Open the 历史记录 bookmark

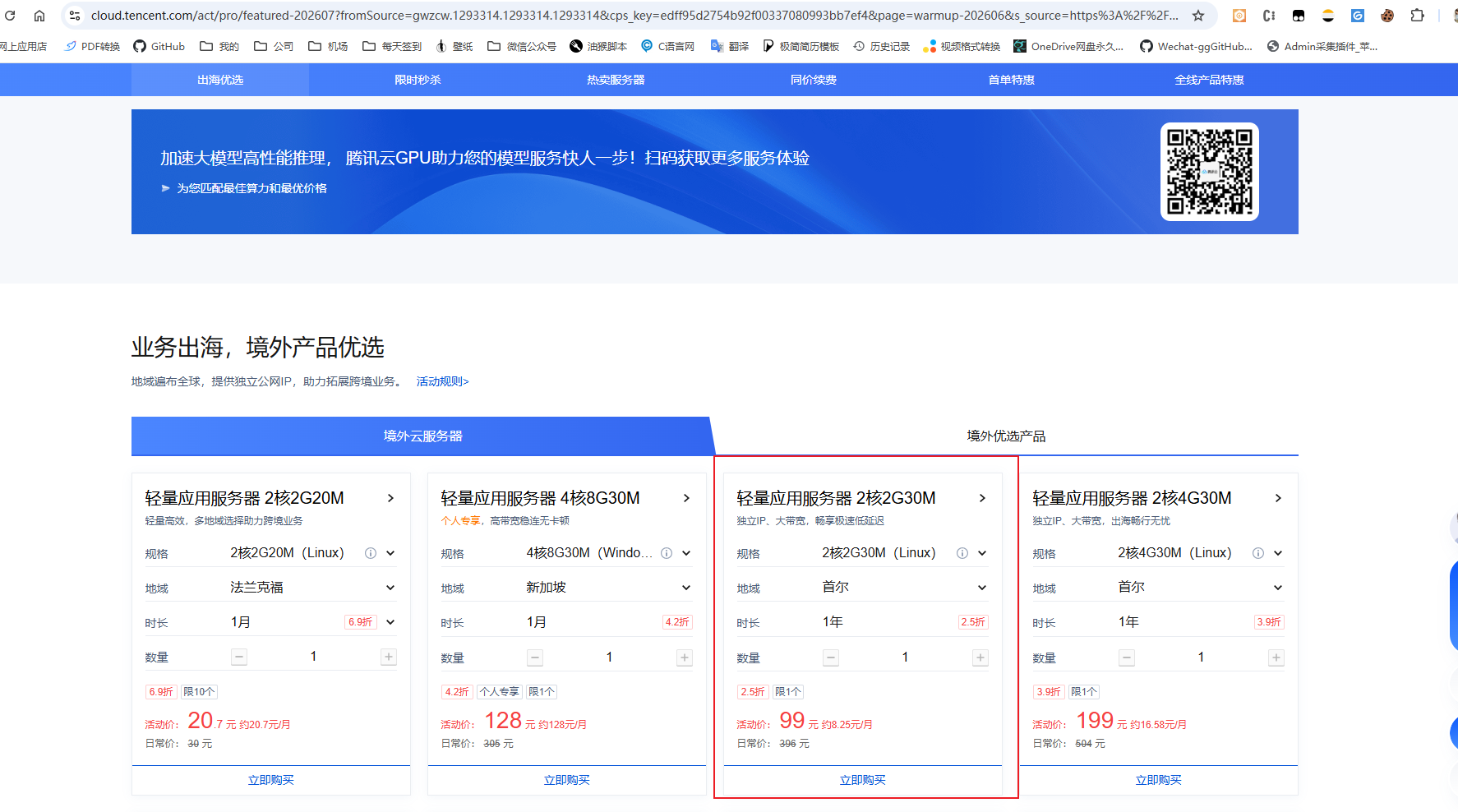[882, 47]
